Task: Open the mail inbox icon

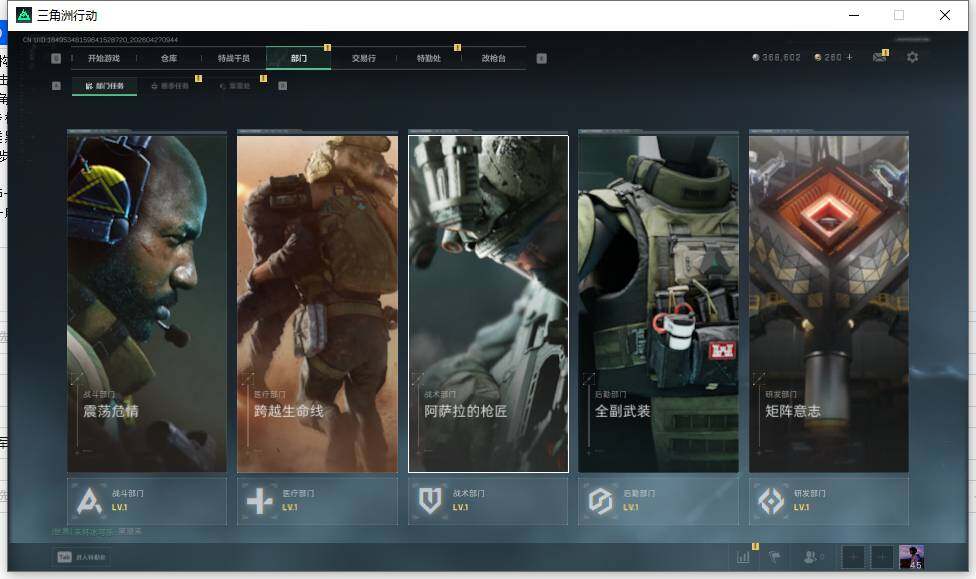Action: 880,57
